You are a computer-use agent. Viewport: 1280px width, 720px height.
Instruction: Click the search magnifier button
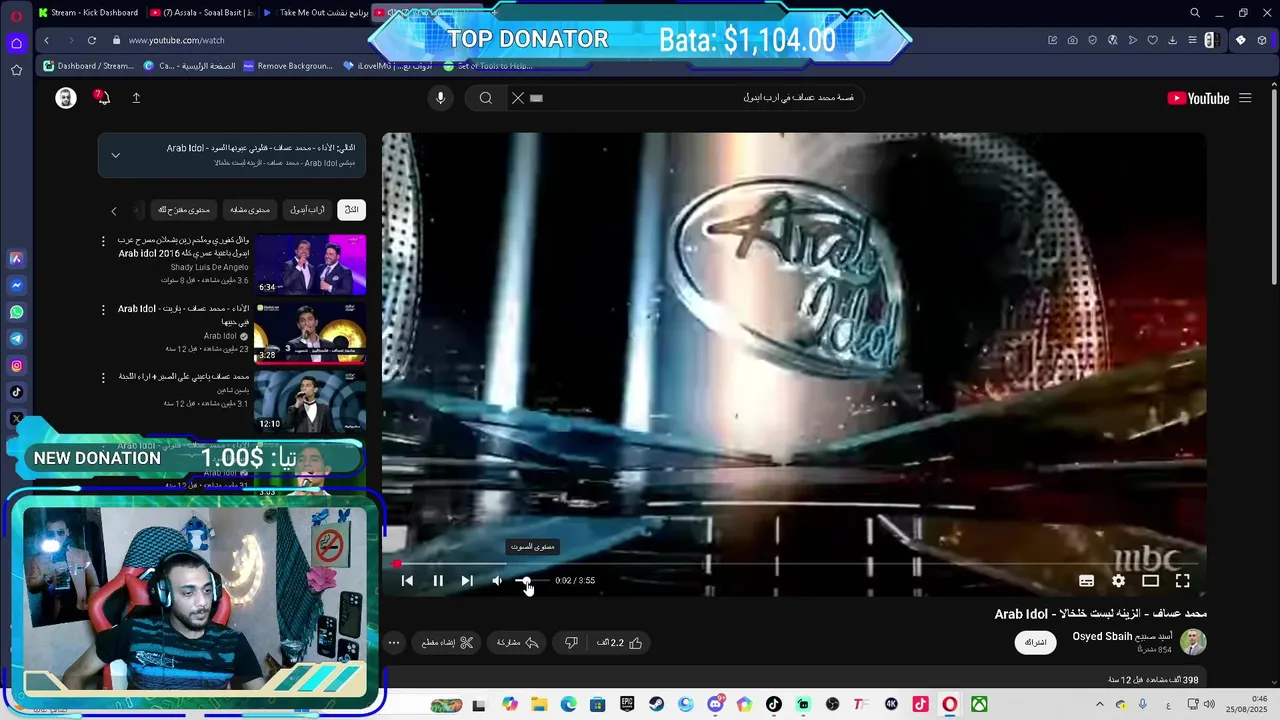tap(486, 98)
